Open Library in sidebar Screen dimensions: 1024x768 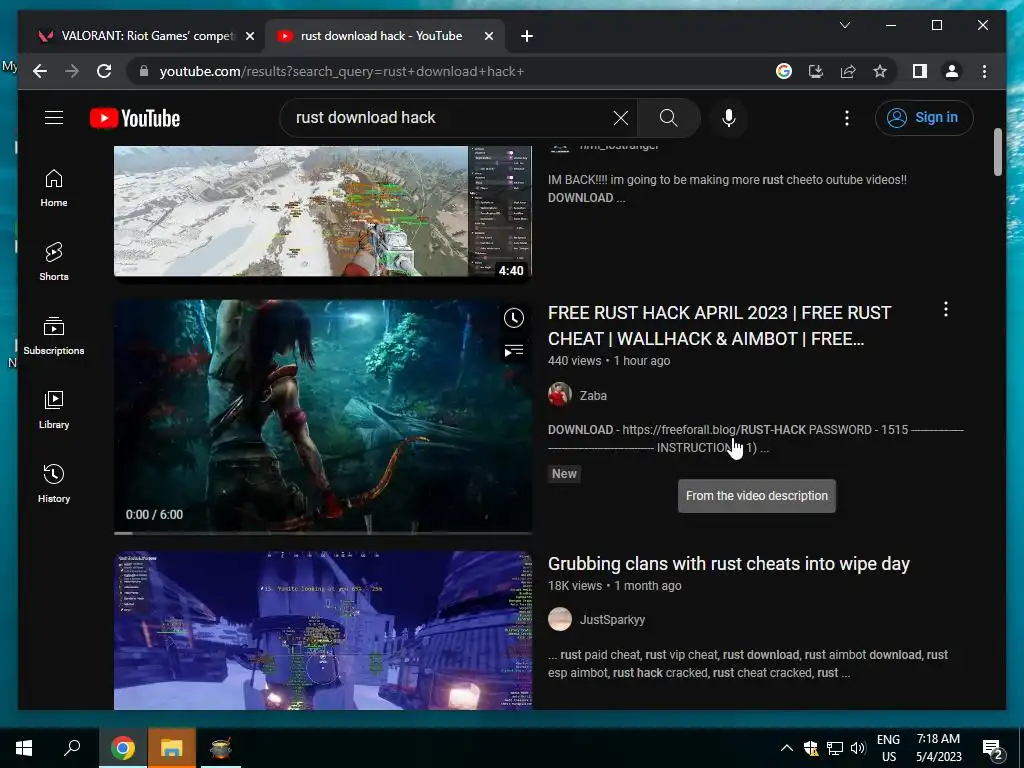[54, 409]
